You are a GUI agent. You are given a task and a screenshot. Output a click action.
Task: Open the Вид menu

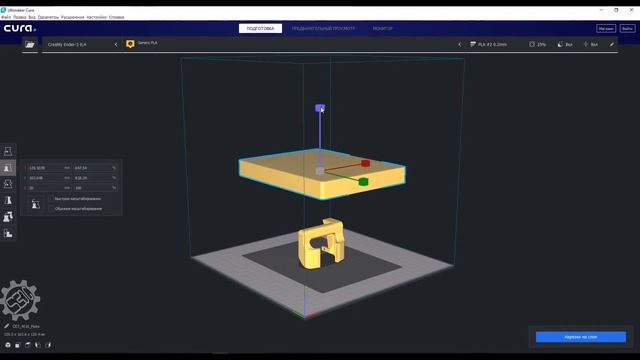tap(32, 17)
